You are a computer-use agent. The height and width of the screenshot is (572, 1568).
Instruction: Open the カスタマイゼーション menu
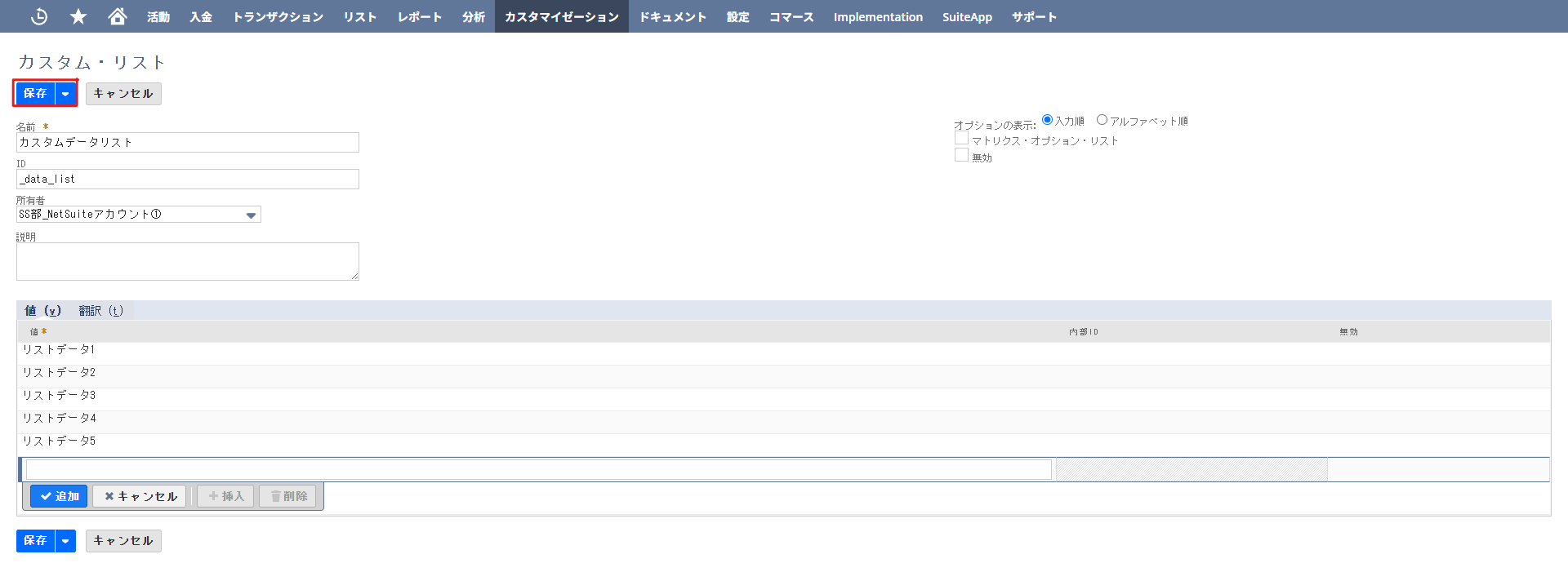[x=562, y=16]
